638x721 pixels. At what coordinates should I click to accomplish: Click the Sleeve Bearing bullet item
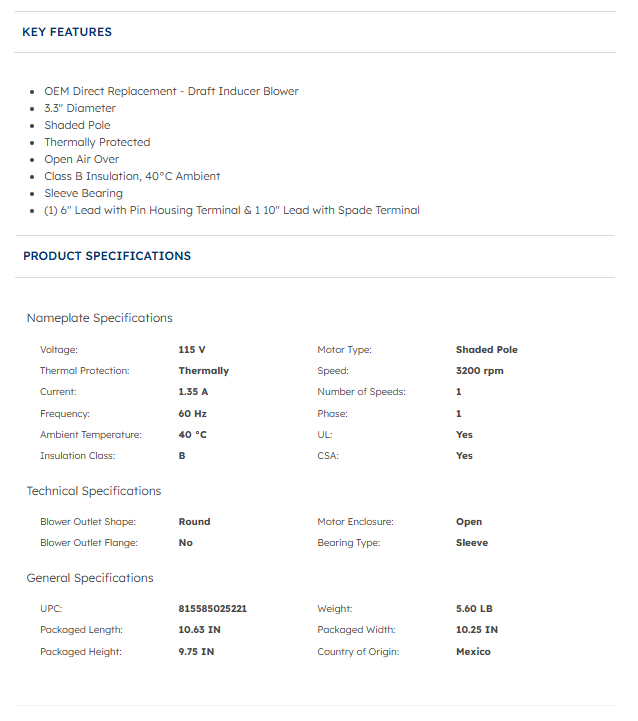click(83, 193)
